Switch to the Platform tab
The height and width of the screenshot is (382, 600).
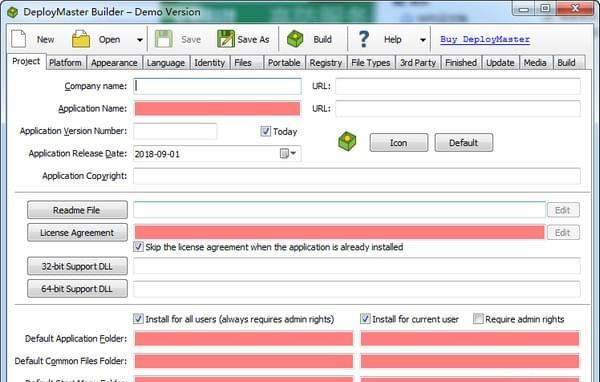pos(65,63)
